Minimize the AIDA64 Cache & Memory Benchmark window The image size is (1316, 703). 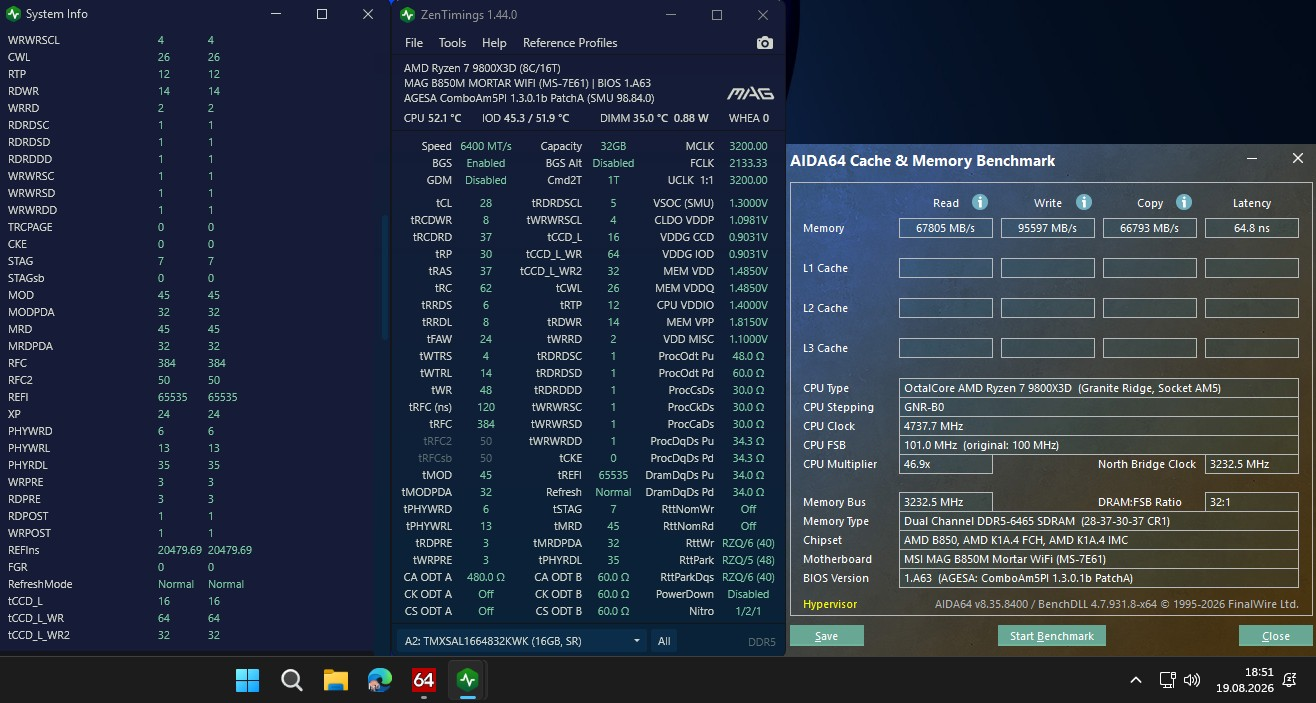pyautogui.click(x=1254, y=159)
